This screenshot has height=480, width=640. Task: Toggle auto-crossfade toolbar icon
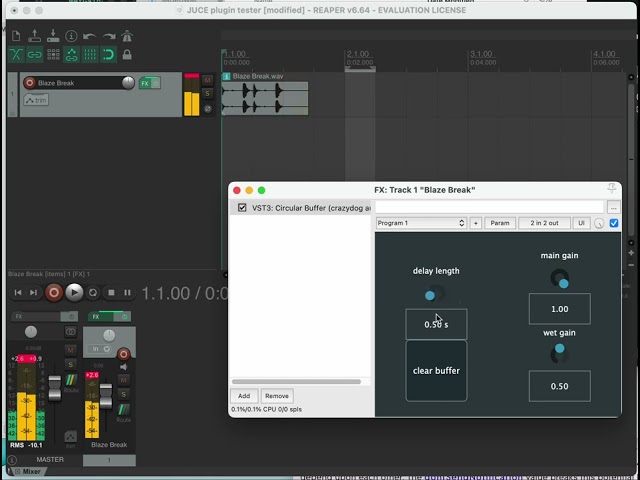tap(16, 54)
